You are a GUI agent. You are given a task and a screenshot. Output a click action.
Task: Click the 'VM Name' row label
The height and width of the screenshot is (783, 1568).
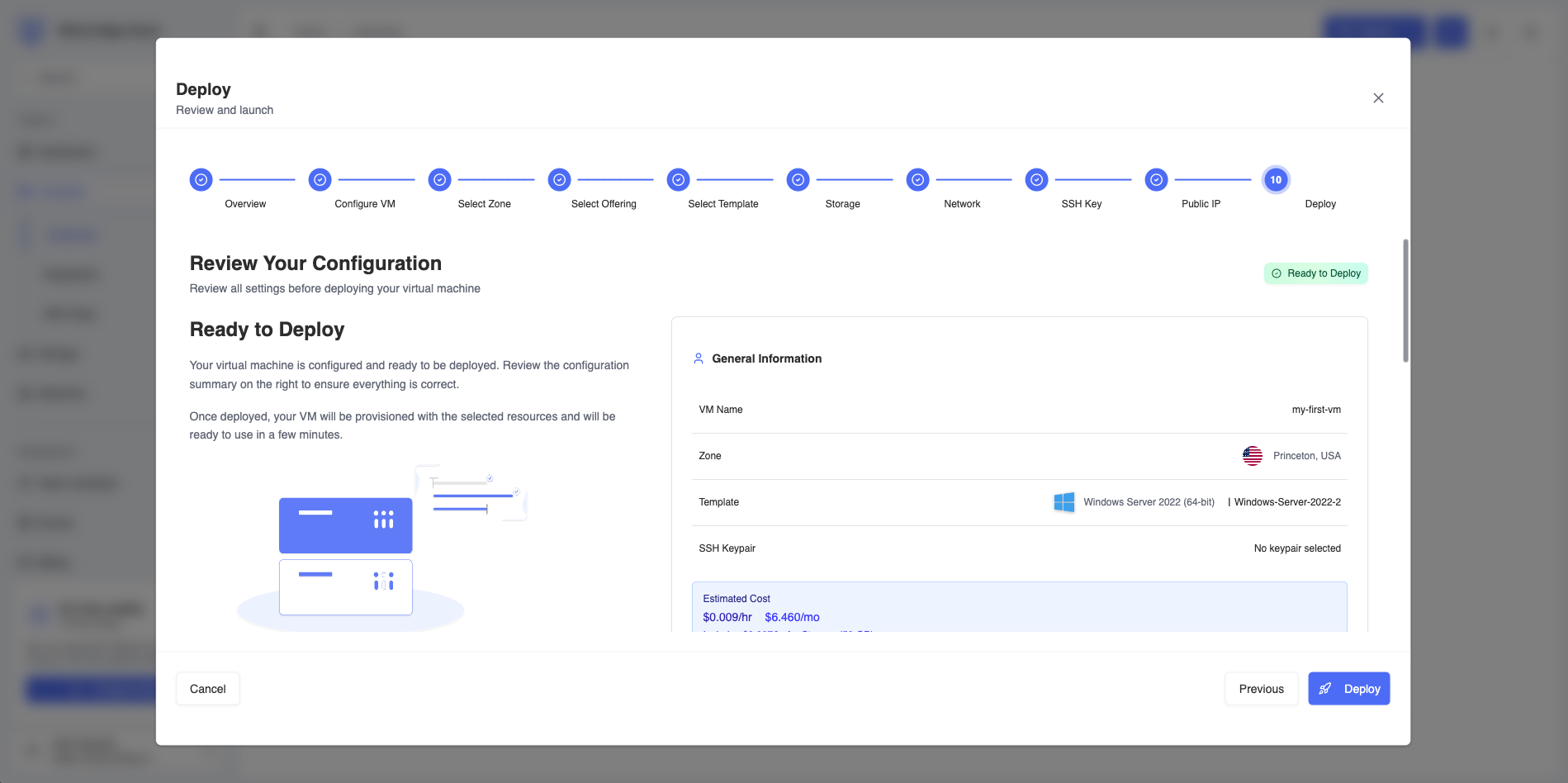click(721, 410)
